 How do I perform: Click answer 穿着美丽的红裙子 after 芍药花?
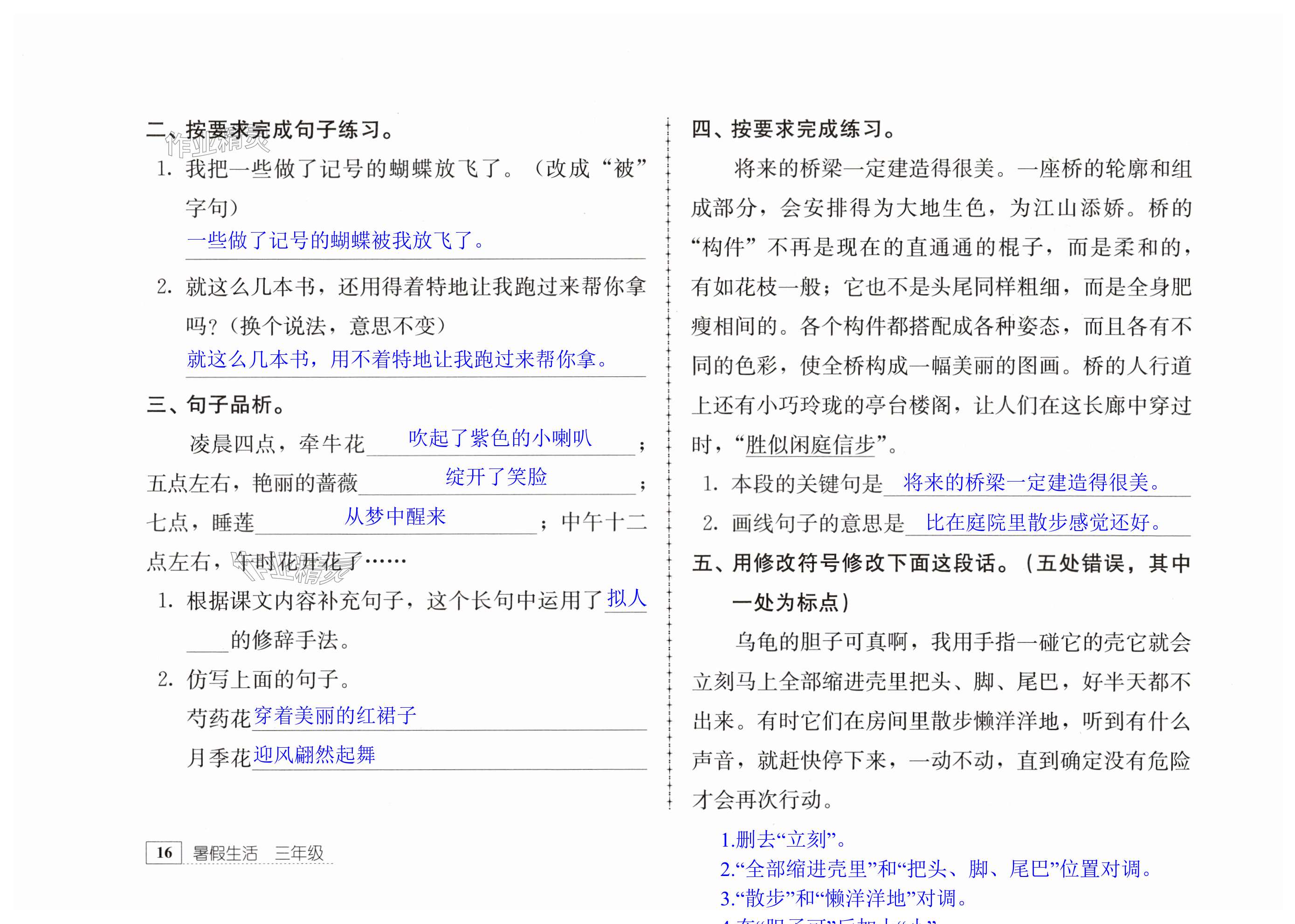coord(335,715)
